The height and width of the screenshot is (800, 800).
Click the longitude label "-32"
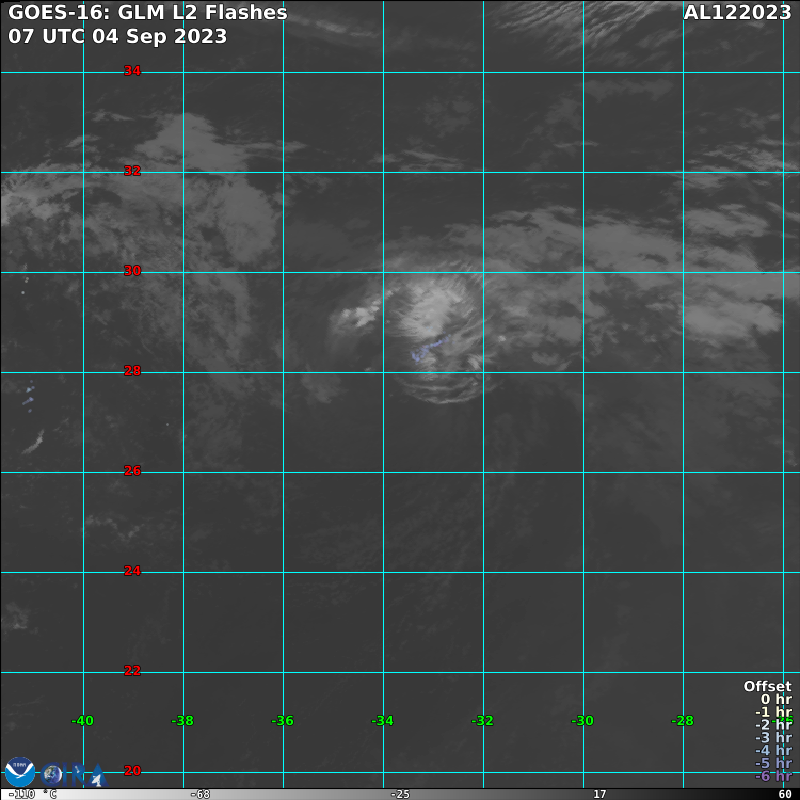[x=482, y=721]
